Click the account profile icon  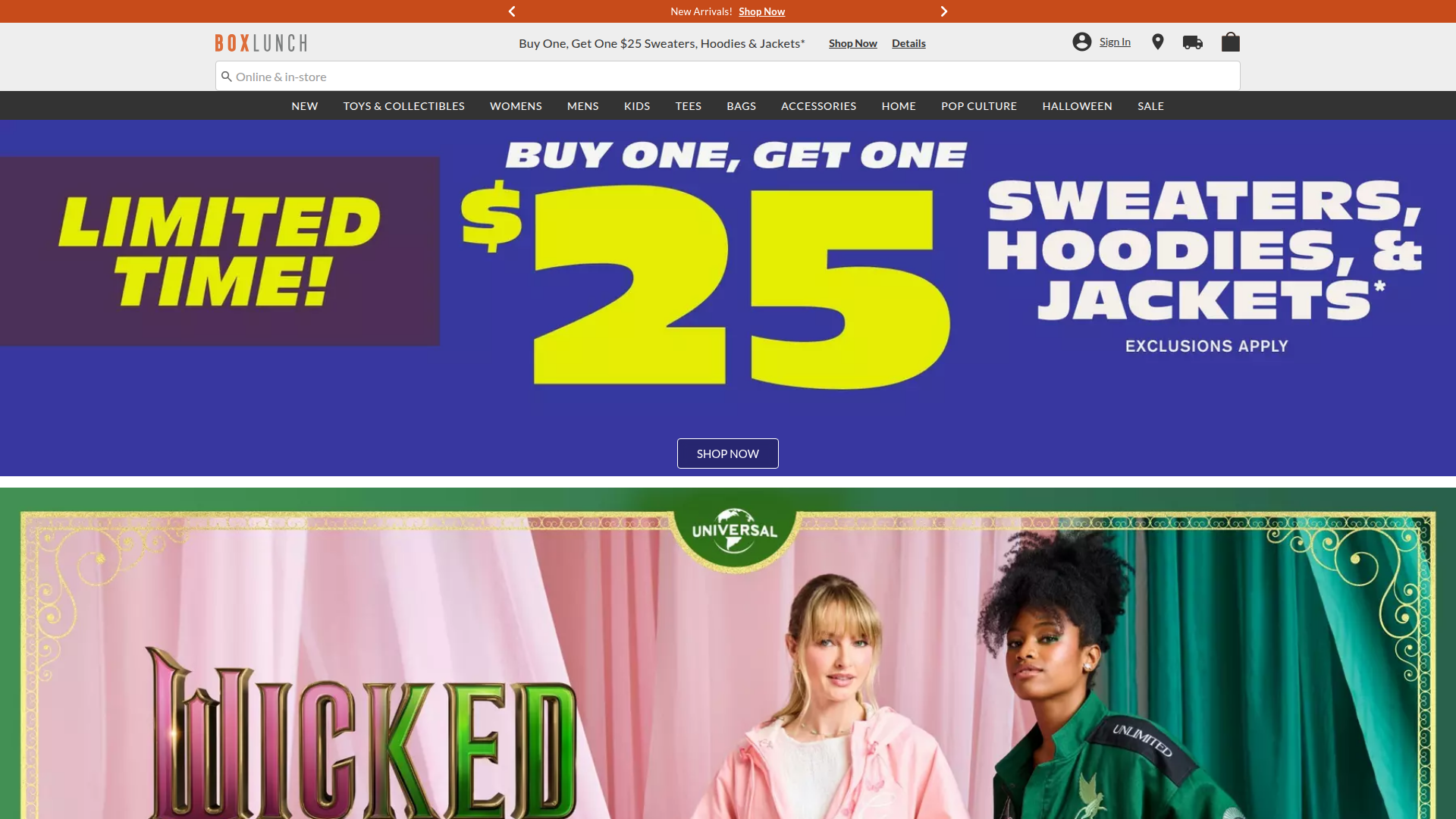point(1081,42)
